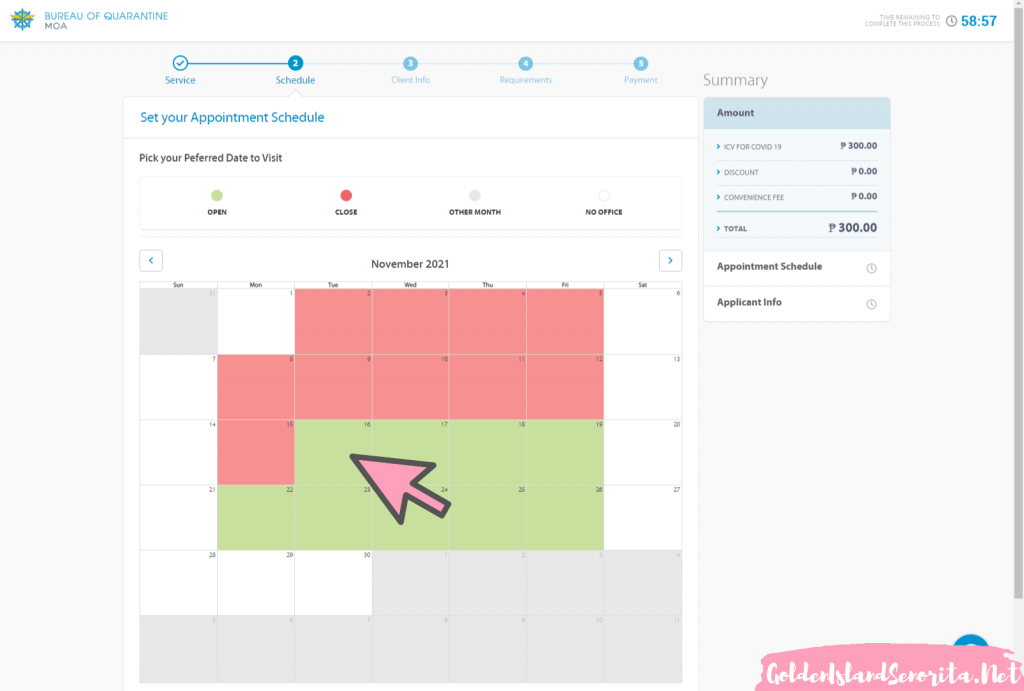Click the Bureau of Quarantine logo
Viewport: 1024px width, 691px height.
(x=22, y=20)
